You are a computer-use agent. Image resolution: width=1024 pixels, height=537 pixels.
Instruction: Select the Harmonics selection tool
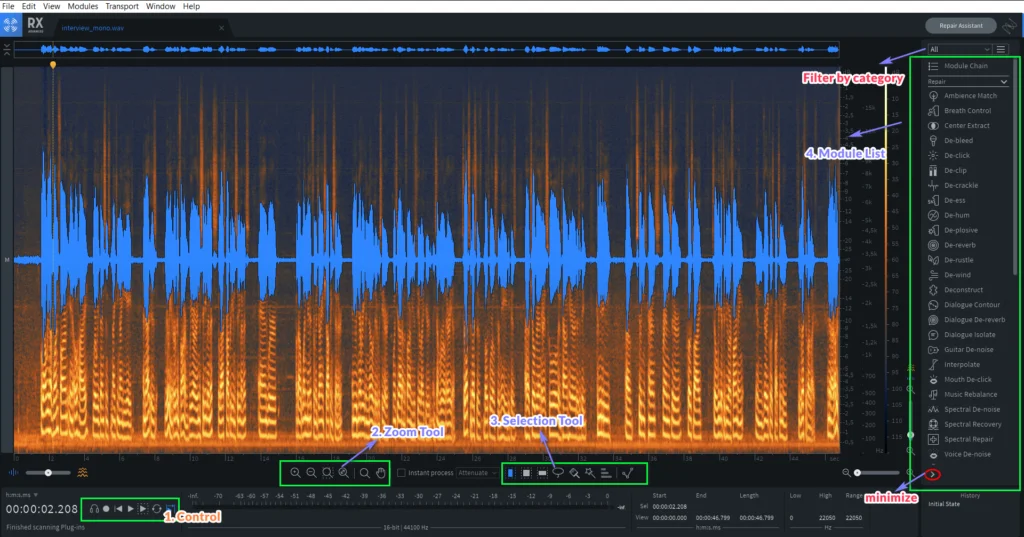606,473
